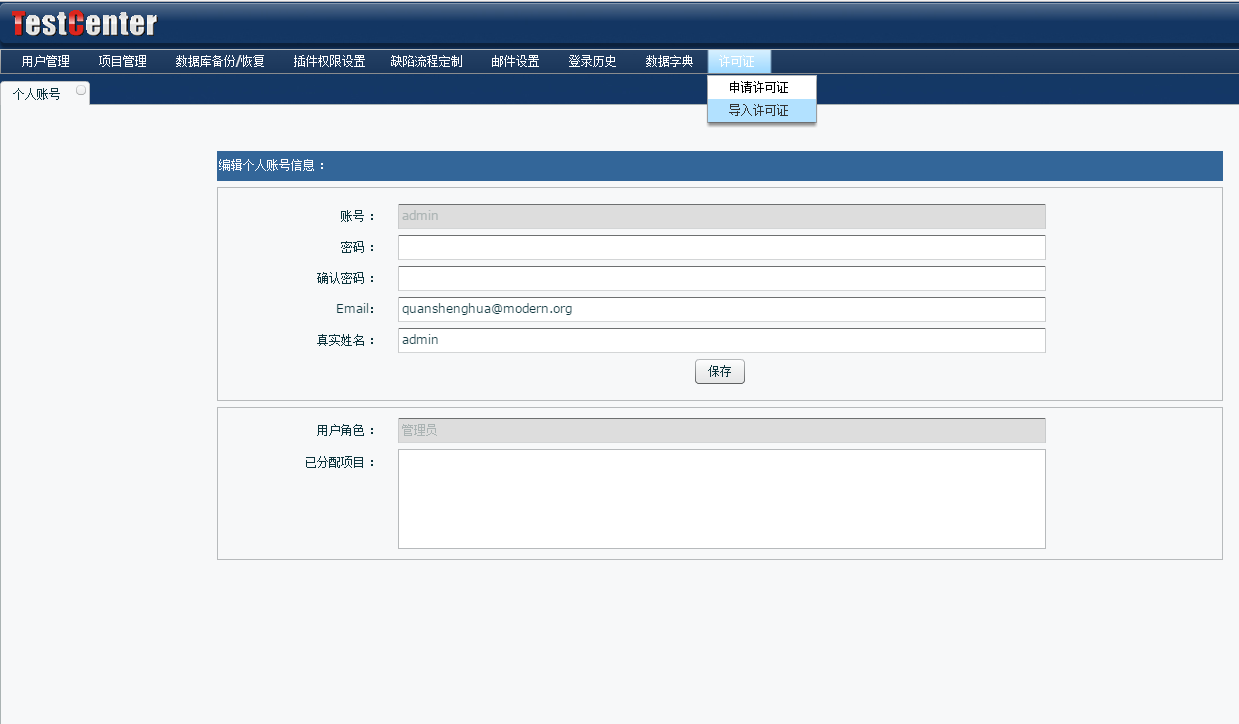Open the 缺陷流程定制 menu
Screen dimensions: 1239x724
[426, 61]
